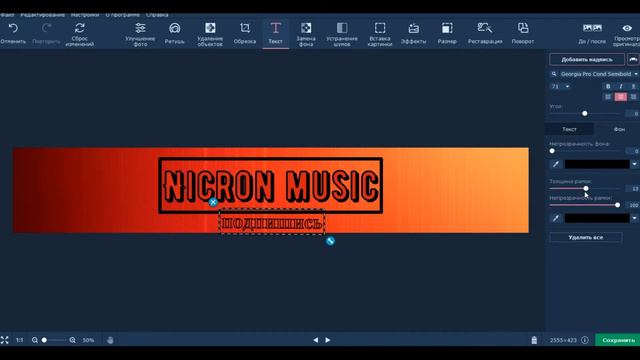Click the black background color swatch
640x360 pixels.
click(597, 164)
